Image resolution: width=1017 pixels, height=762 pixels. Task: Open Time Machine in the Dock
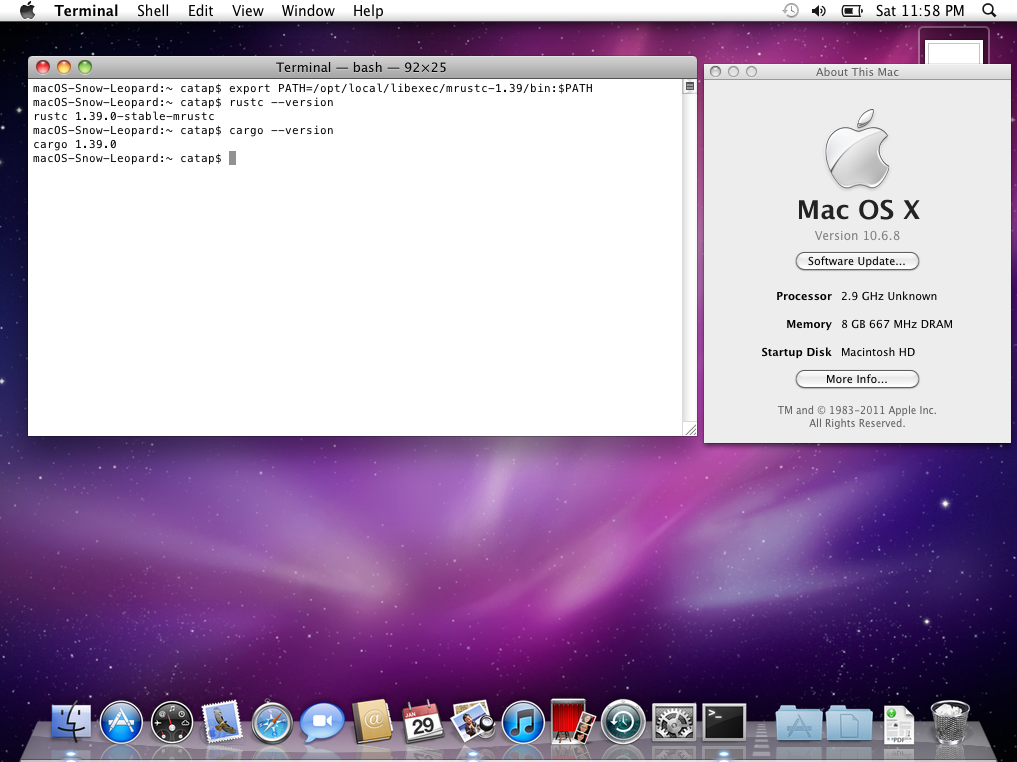(623, 721)
